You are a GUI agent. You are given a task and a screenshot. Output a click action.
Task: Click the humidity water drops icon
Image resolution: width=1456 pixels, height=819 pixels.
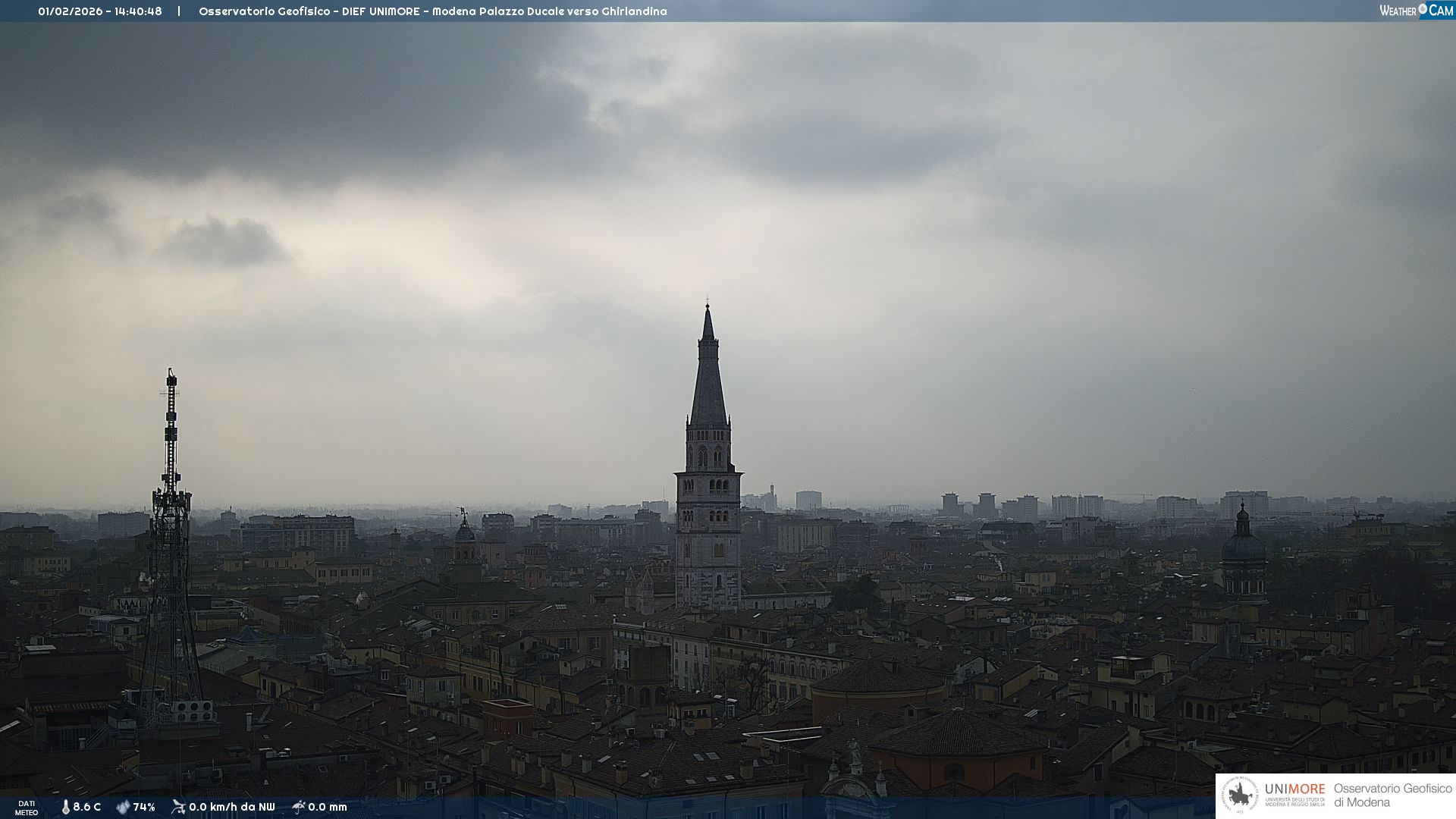(123, 807)
